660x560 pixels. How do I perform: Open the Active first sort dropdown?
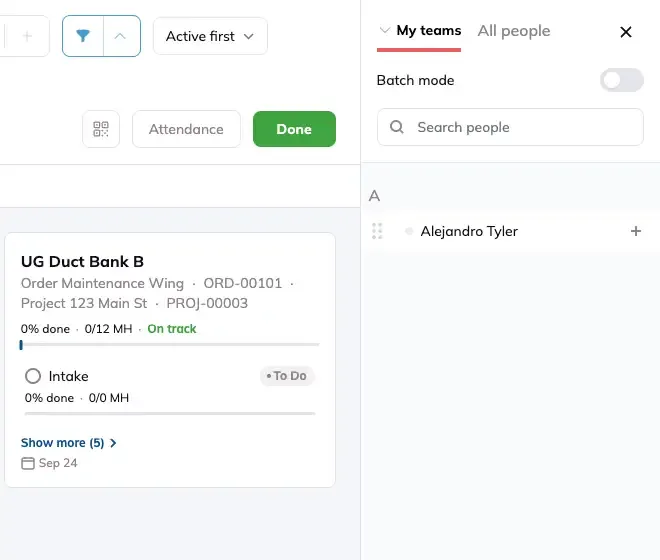point(210,36)
